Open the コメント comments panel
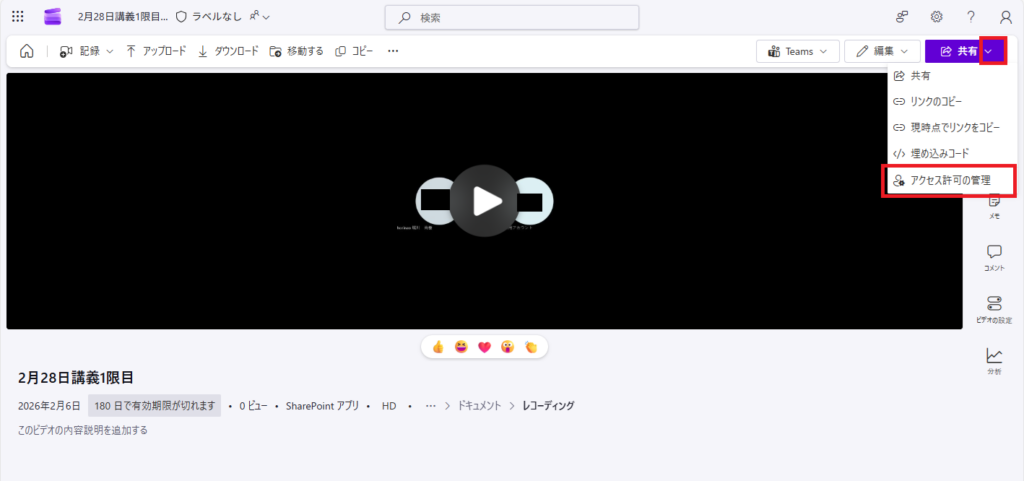 click(x=994, y=257)
